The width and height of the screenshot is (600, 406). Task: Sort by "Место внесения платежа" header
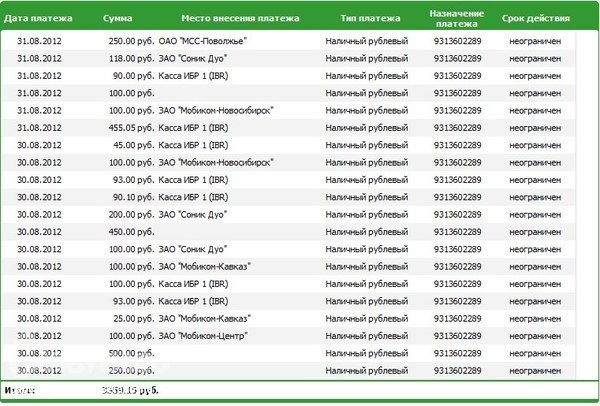[x=238, y=20]
